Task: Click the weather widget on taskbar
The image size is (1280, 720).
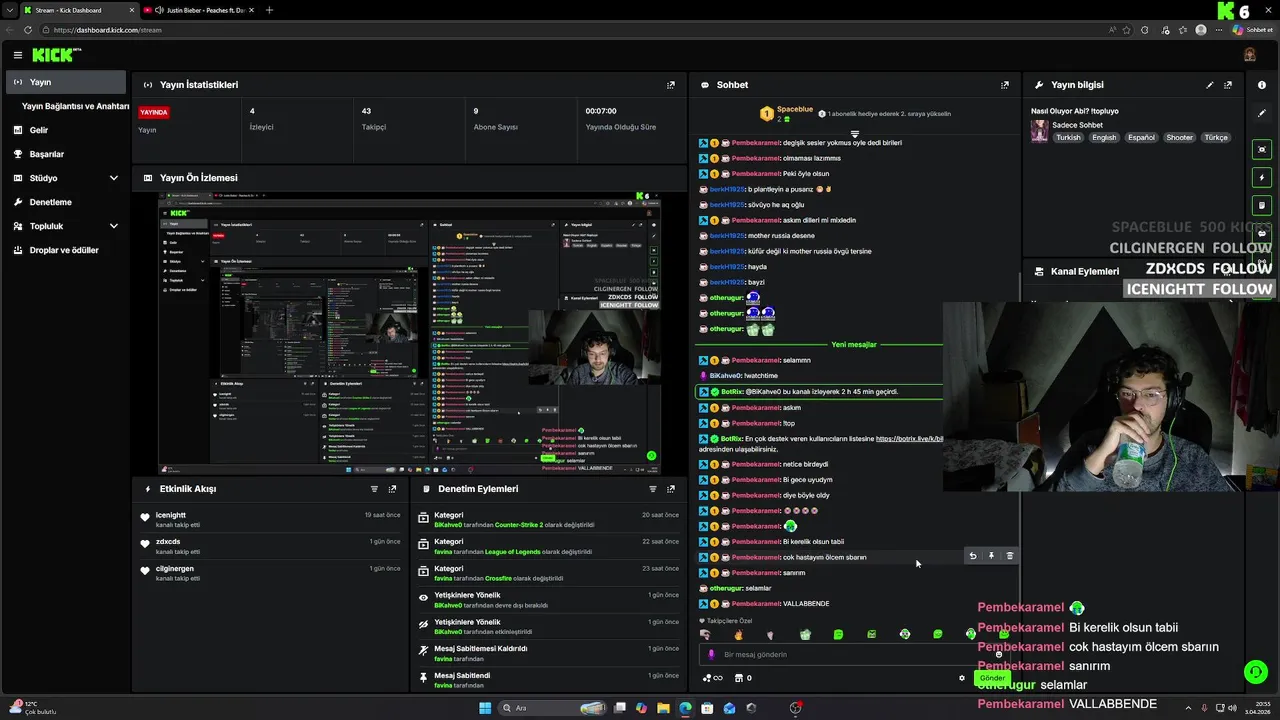Action: point(32,708)
